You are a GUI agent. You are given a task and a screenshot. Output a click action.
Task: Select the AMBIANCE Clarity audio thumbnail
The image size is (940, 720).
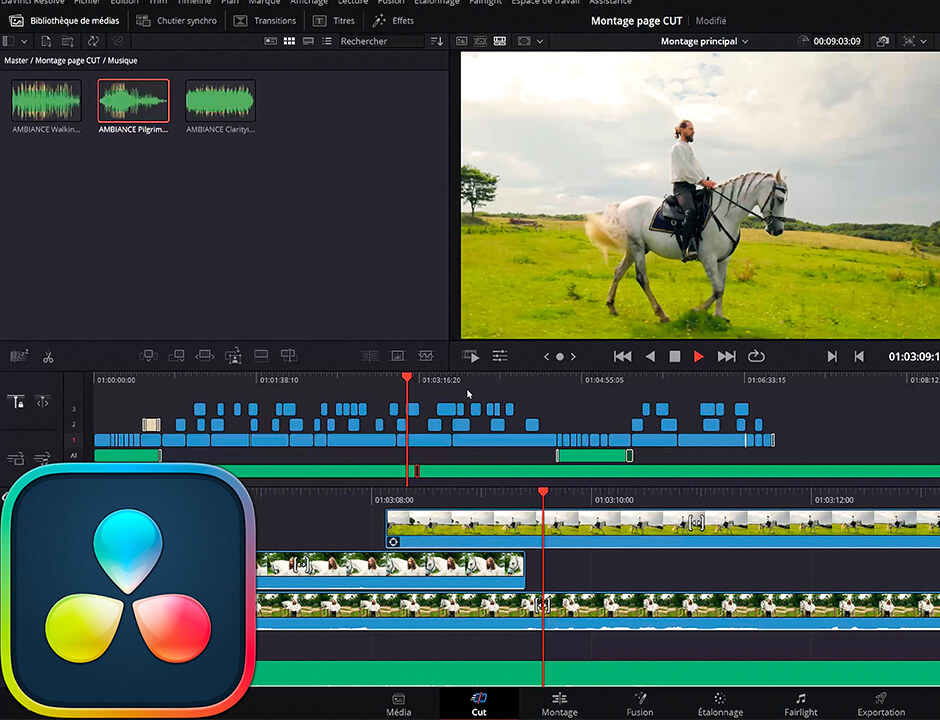point(220,101)
